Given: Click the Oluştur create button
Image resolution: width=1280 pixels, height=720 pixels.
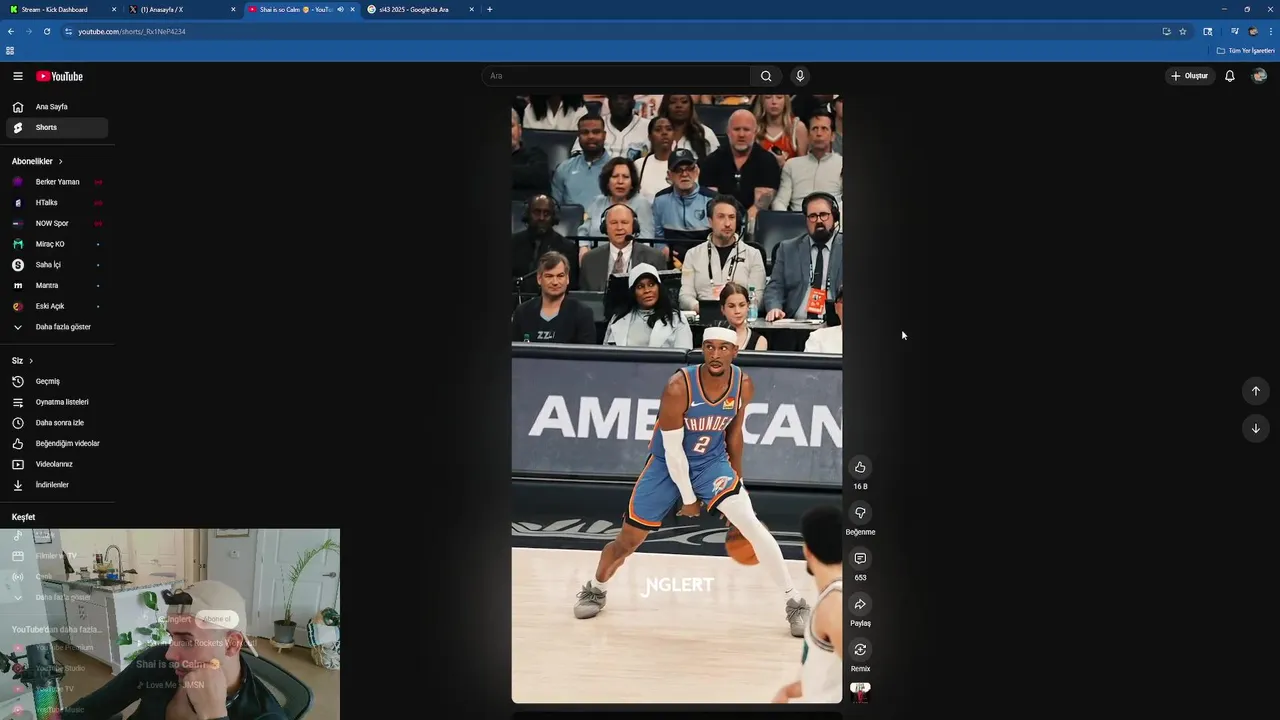Looking at the screenshot, I should click(x=1190, y=76).
